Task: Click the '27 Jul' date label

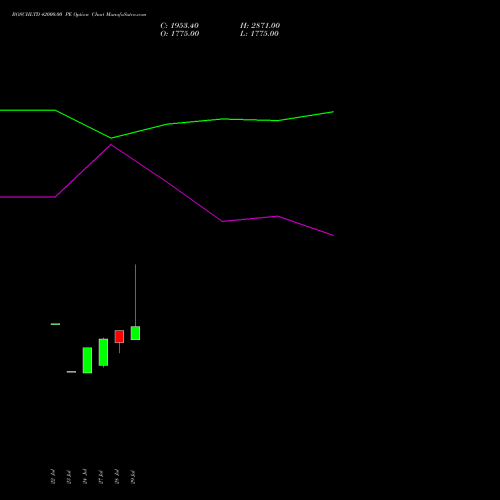Action: coord(101,477)
